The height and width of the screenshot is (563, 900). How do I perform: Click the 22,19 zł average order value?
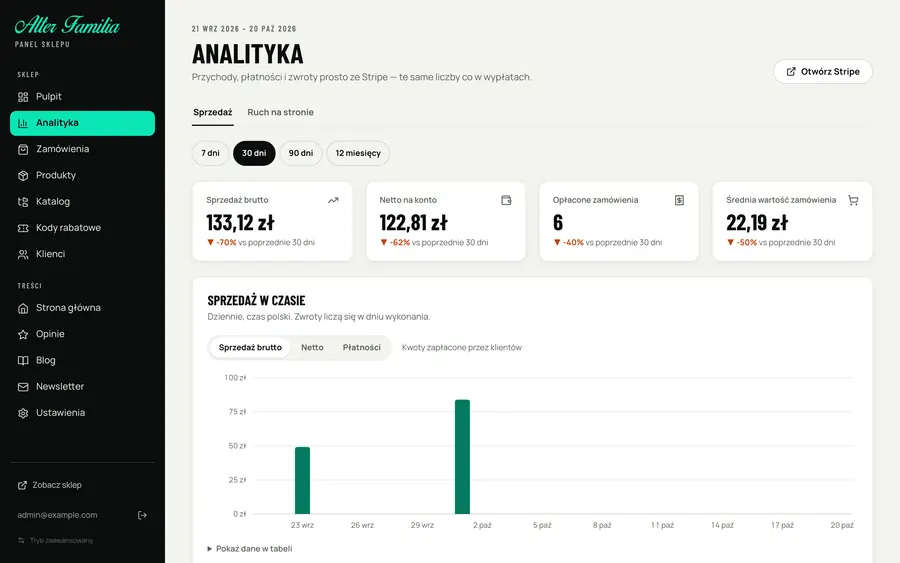[757, 223]
